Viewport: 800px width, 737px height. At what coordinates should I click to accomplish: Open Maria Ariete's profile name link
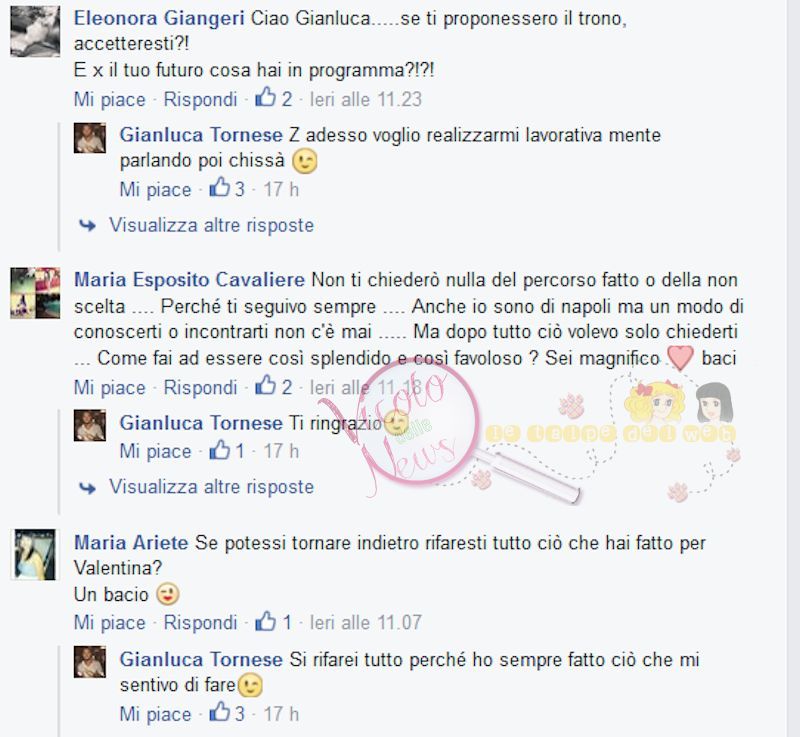click(x=131, y=542)
